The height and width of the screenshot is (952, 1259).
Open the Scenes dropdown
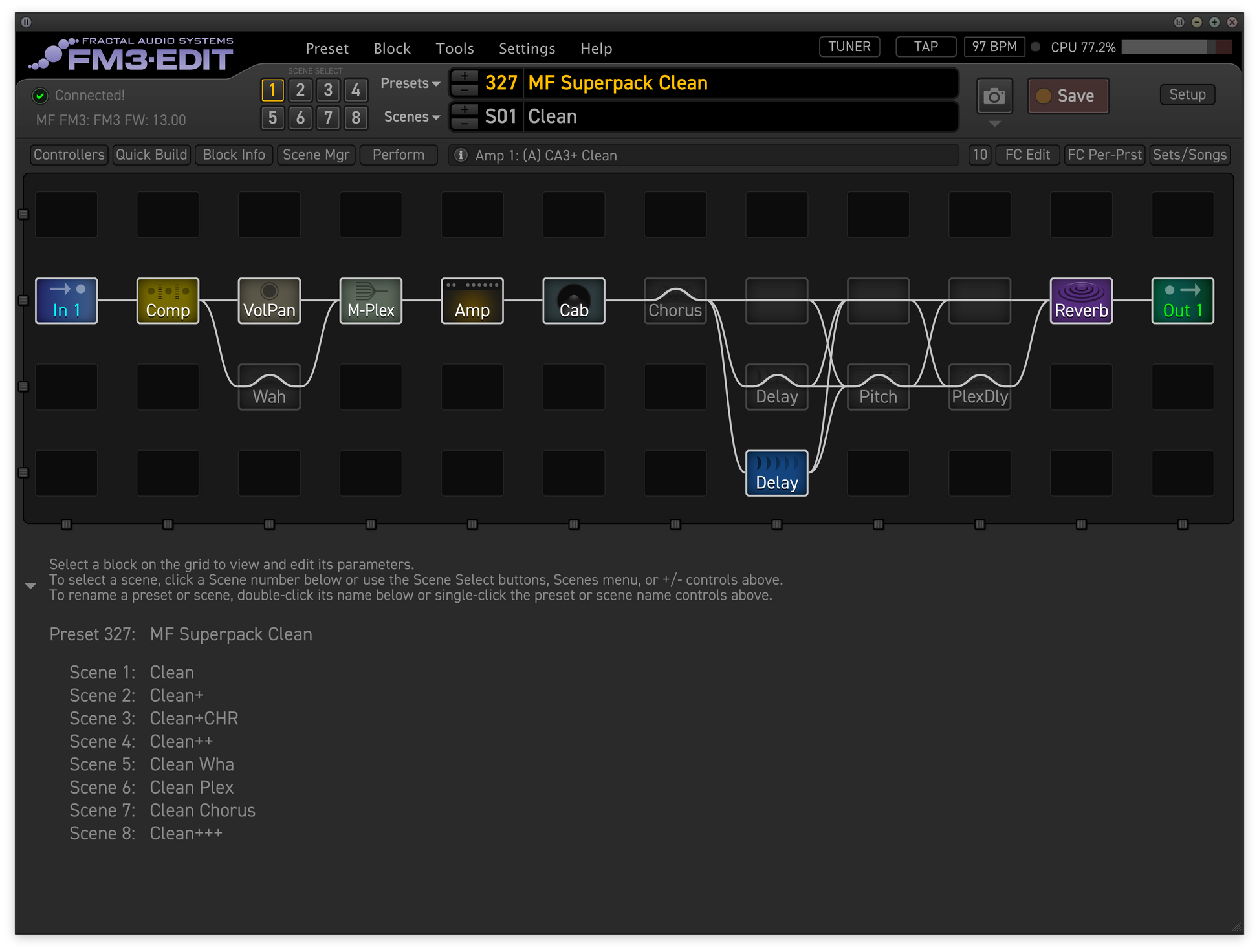(x=411, y=117)
